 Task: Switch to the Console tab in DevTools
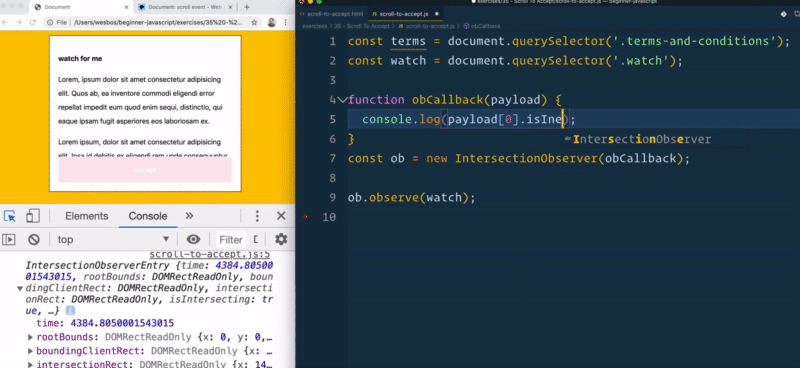148,216
